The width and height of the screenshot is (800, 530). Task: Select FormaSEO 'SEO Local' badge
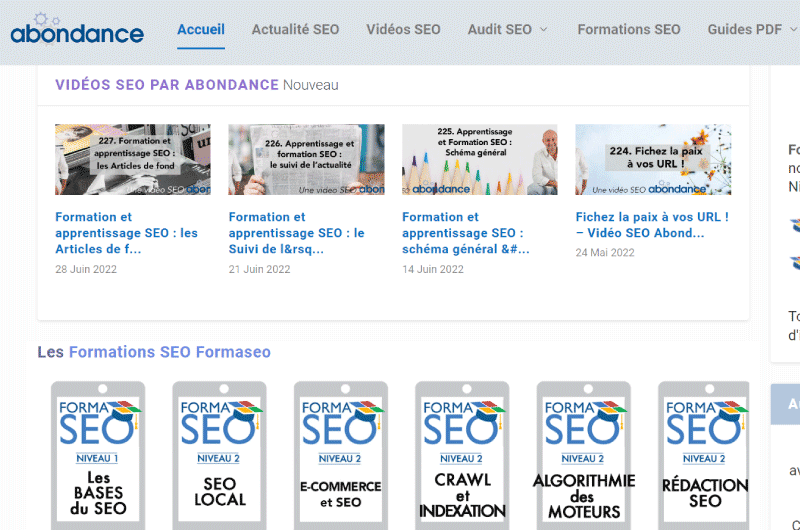(x=219, y=456)
